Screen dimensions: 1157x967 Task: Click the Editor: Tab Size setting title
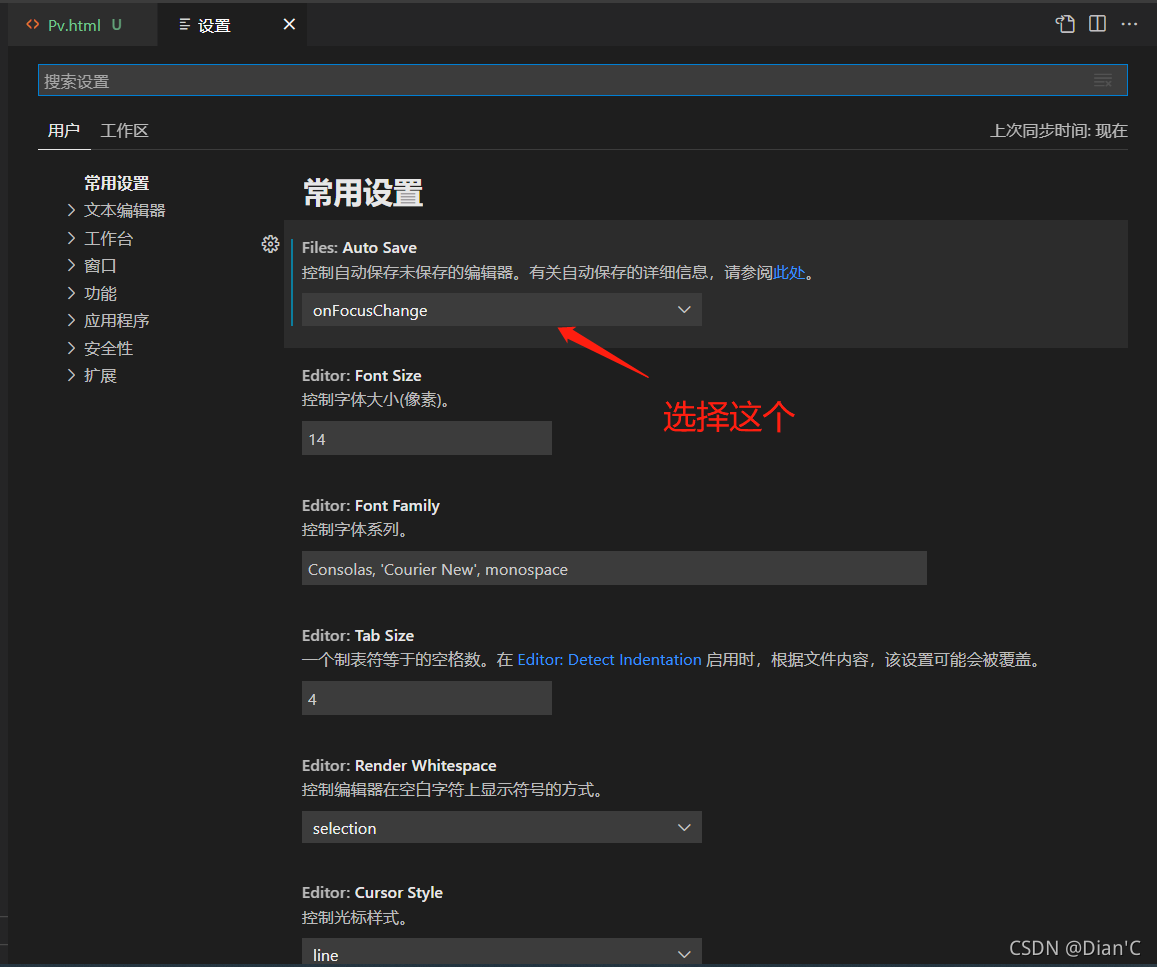click(358, 635)
